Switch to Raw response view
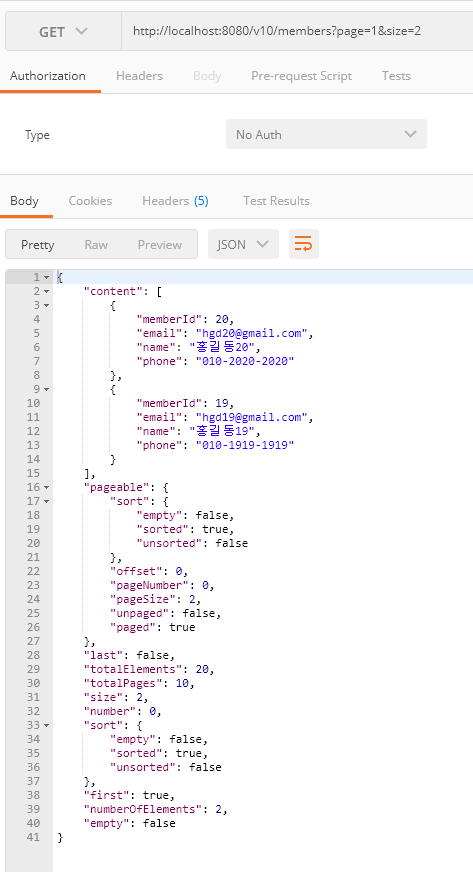 coord(96,245)
